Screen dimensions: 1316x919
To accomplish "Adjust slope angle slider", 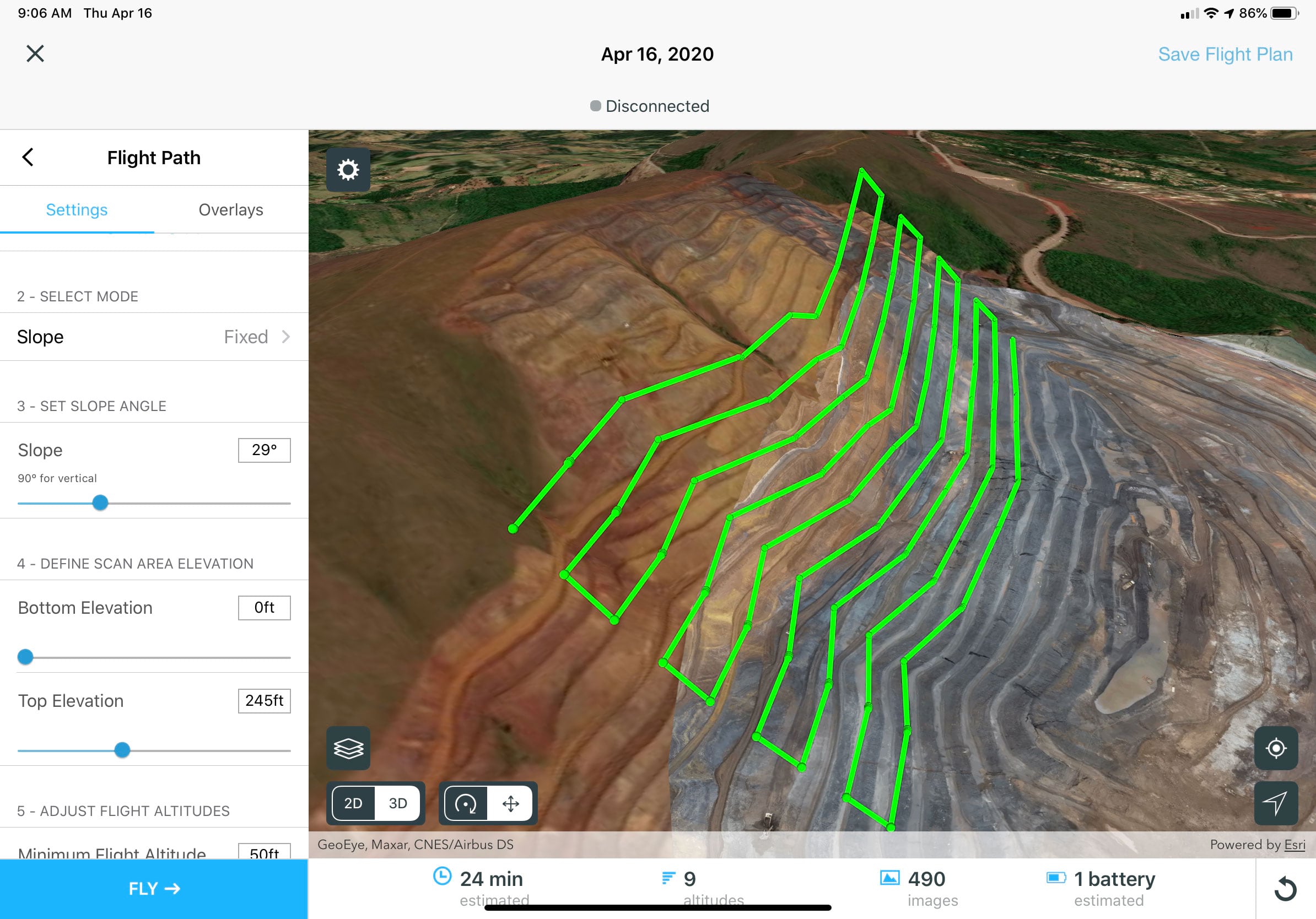I will [99, 503].
